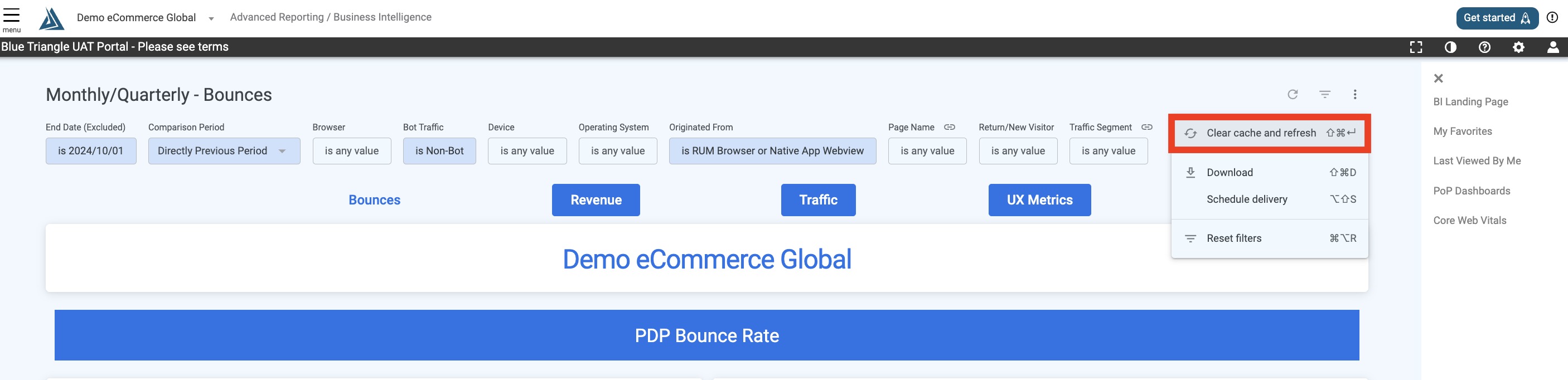
Task: Open the Bot Traffic 'is Non-Bot' filter
Action: [x=439, y=151]
